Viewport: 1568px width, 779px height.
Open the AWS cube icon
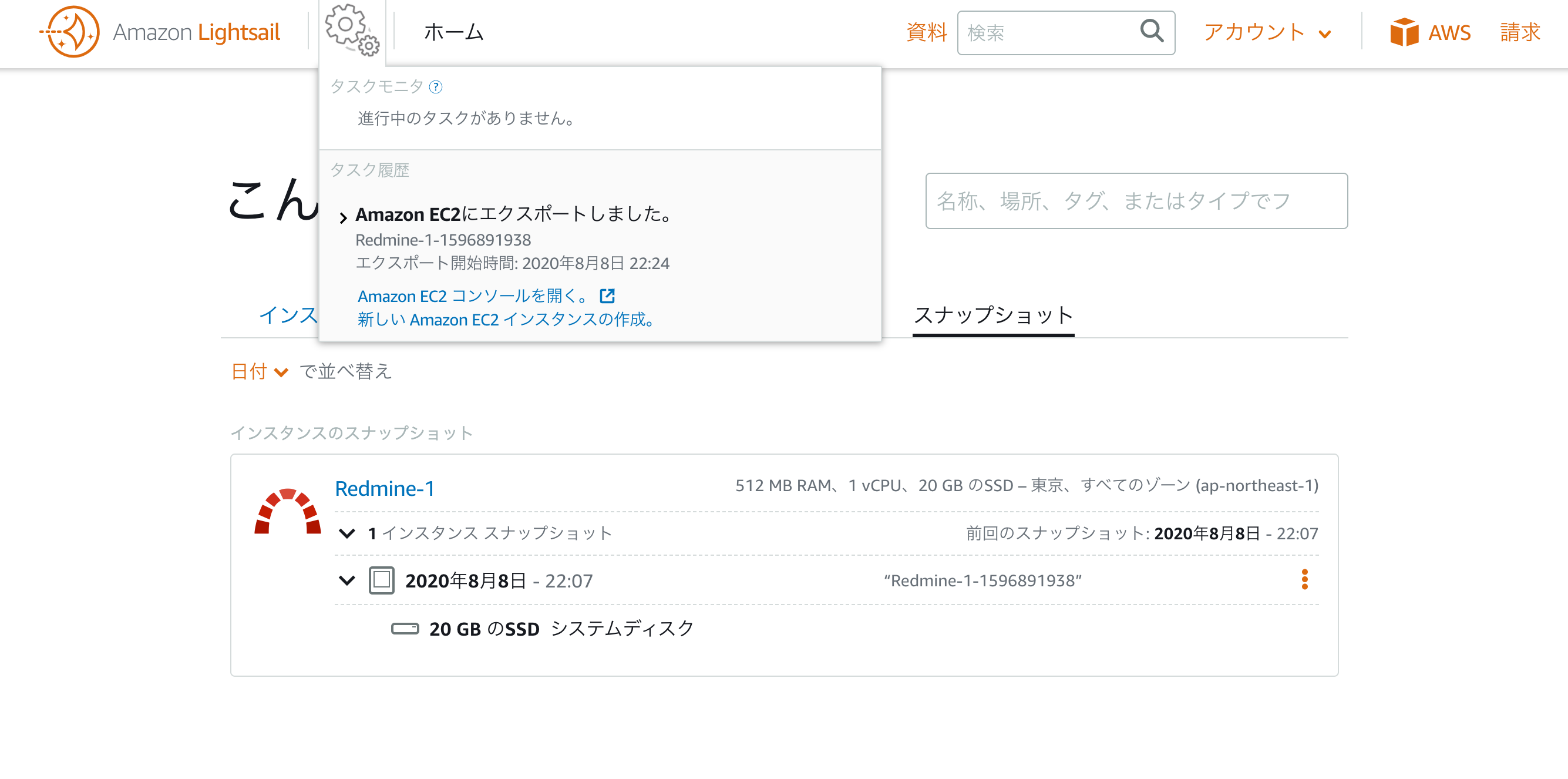point(1404,32)
